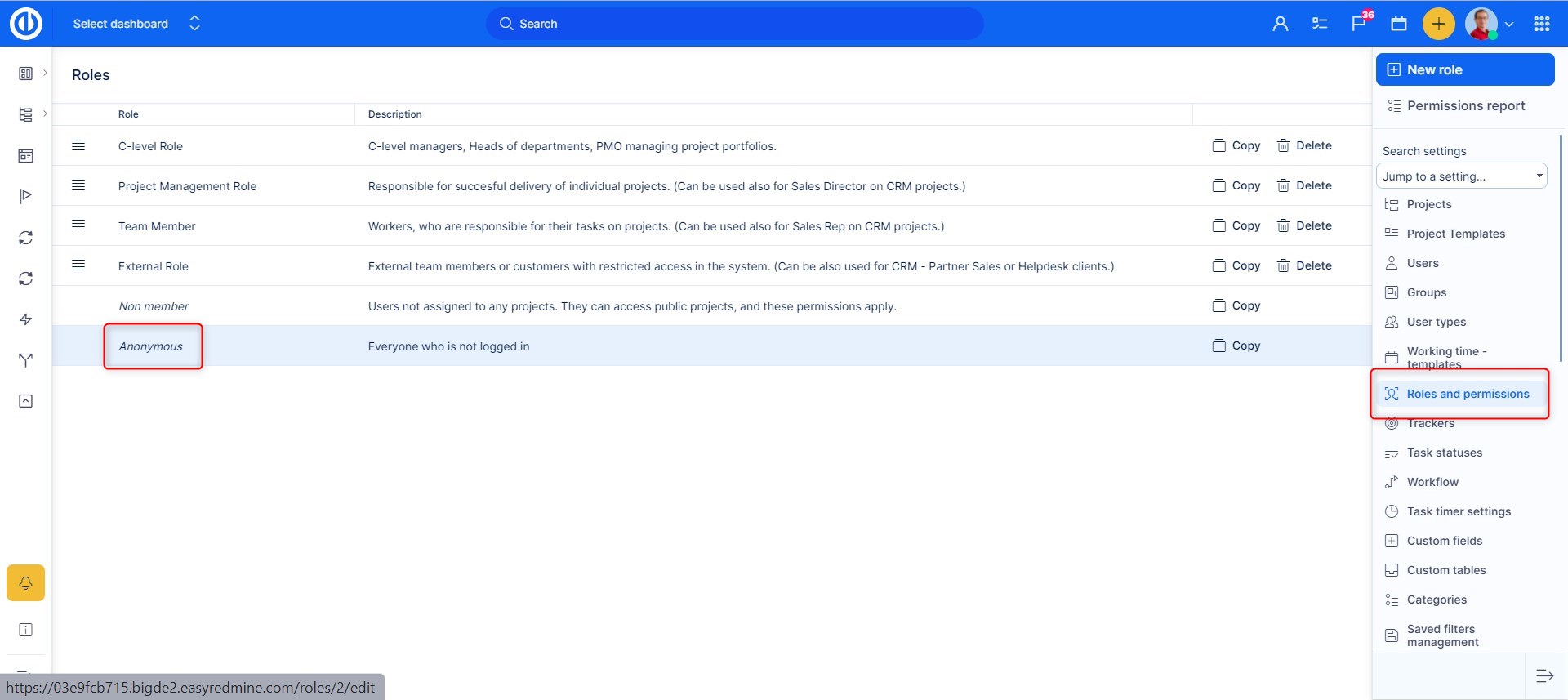Click the yellow plus create button
The width and height of the screenshot is (1568, 700).
(x=1438, y=24)
